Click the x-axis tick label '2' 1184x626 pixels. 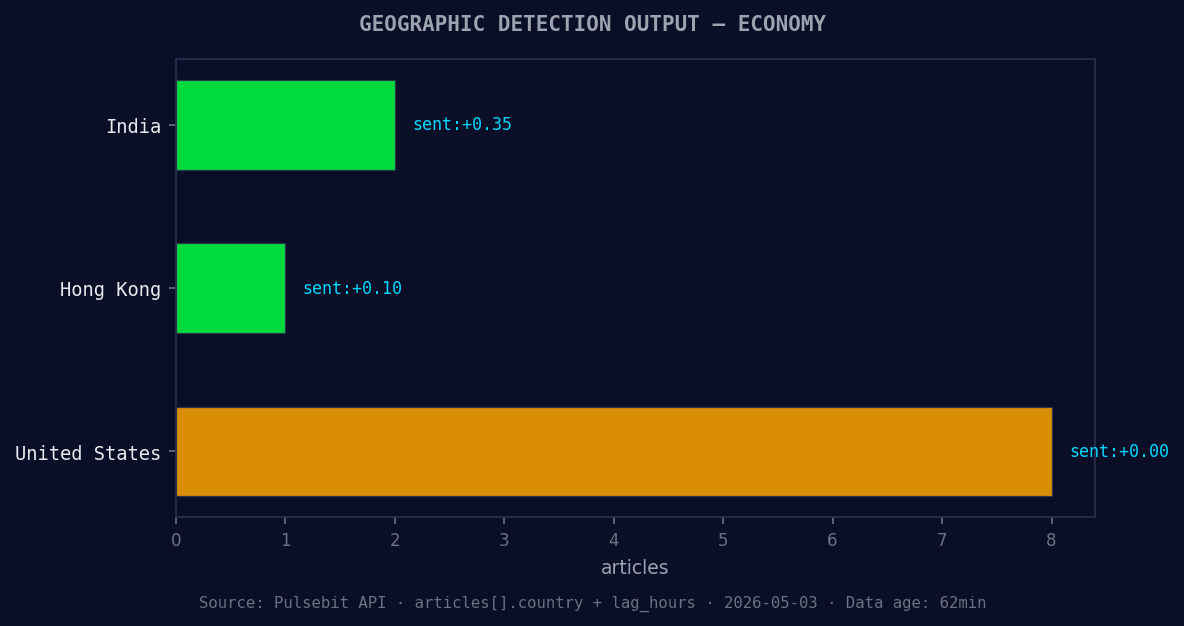point(395,540)
